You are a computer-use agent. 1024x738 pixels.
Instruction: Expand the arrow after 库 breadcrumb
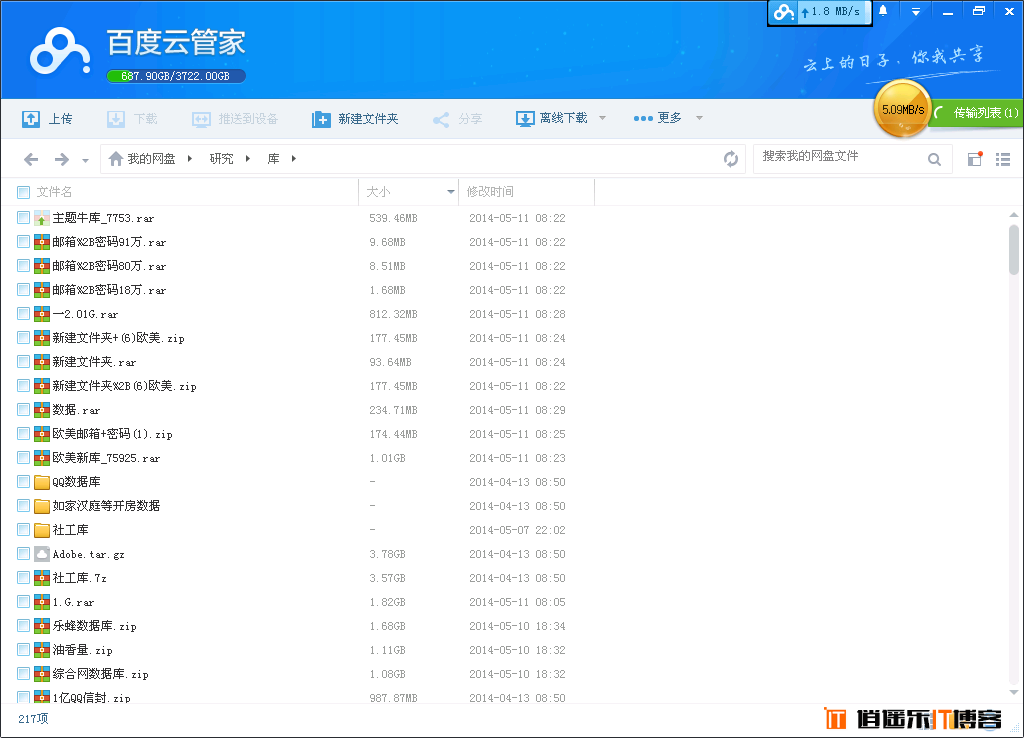pos(294,159)
